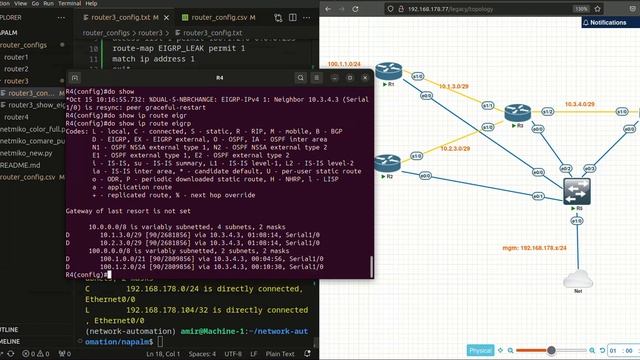Select router R2 in the topology
The height and width of the screenshot is (360, 640).
pos(387,164)
